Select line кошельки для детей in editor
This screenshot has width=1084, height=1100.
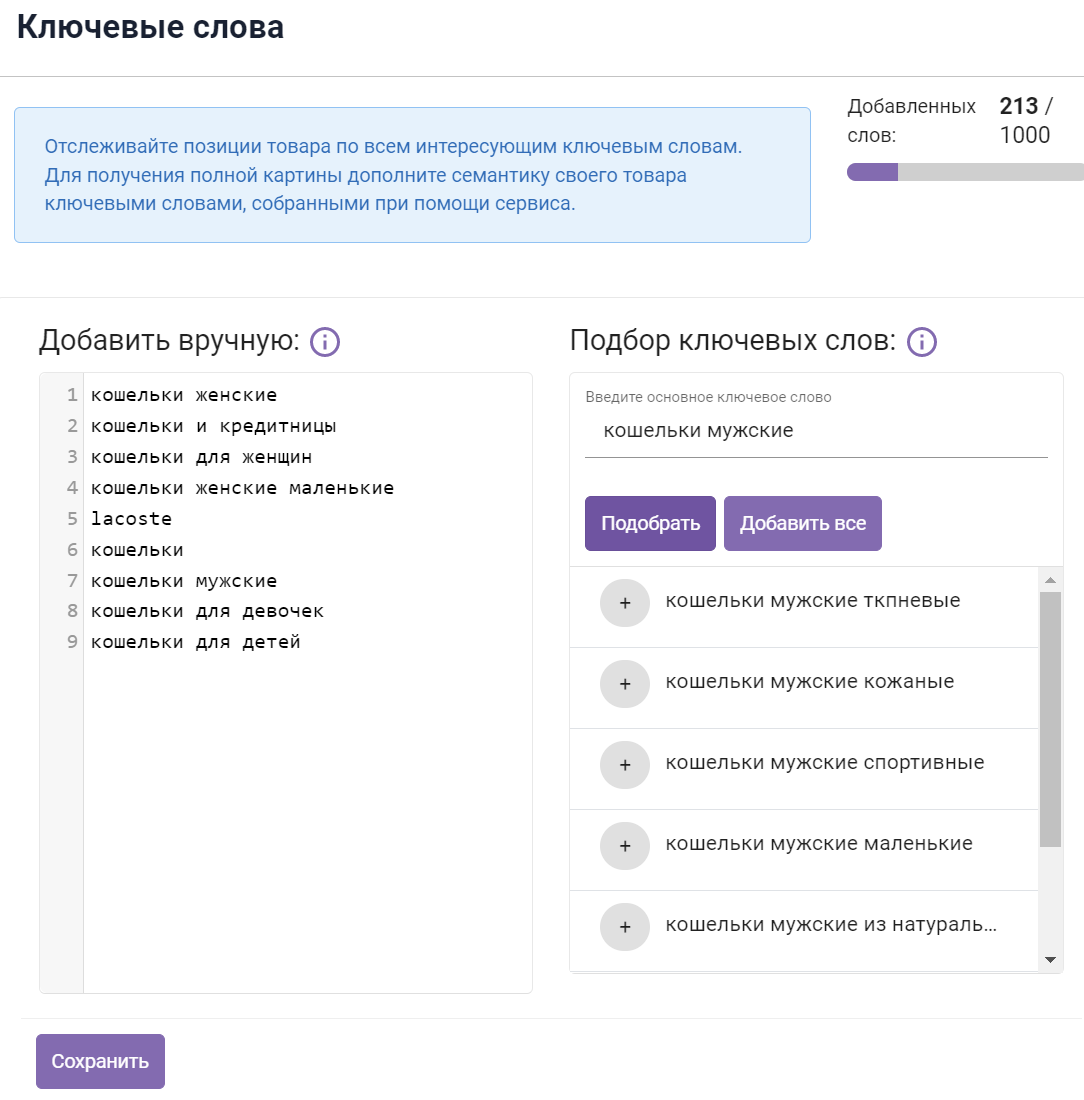tap(195, 642)
